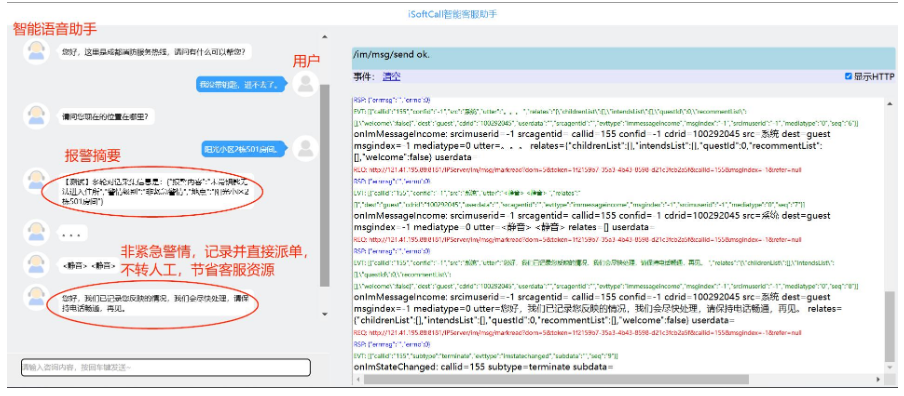Click the chat panel scroll-up arrow

coord(325,37)
